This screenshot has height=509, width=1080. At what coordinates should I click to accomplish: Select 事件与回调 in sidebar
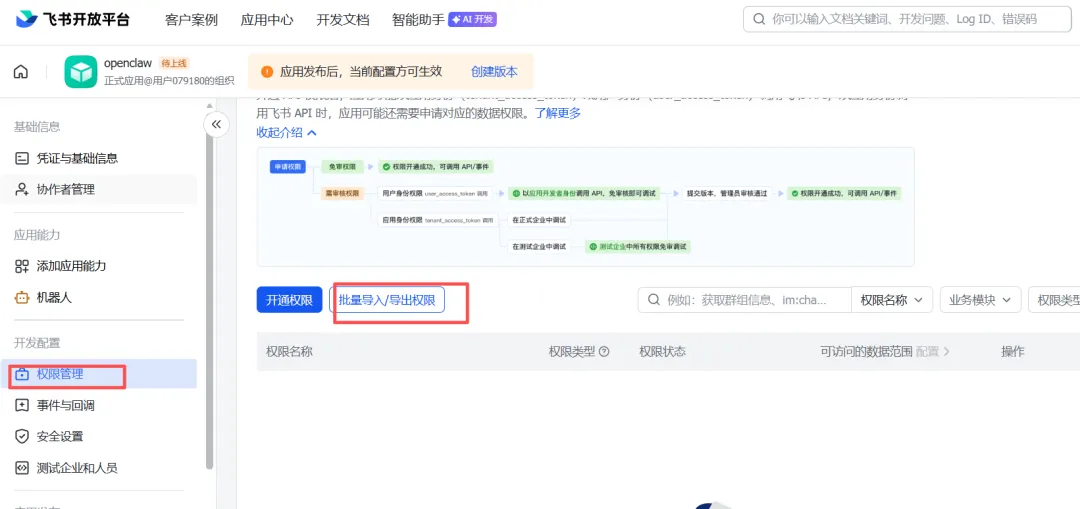98,405
